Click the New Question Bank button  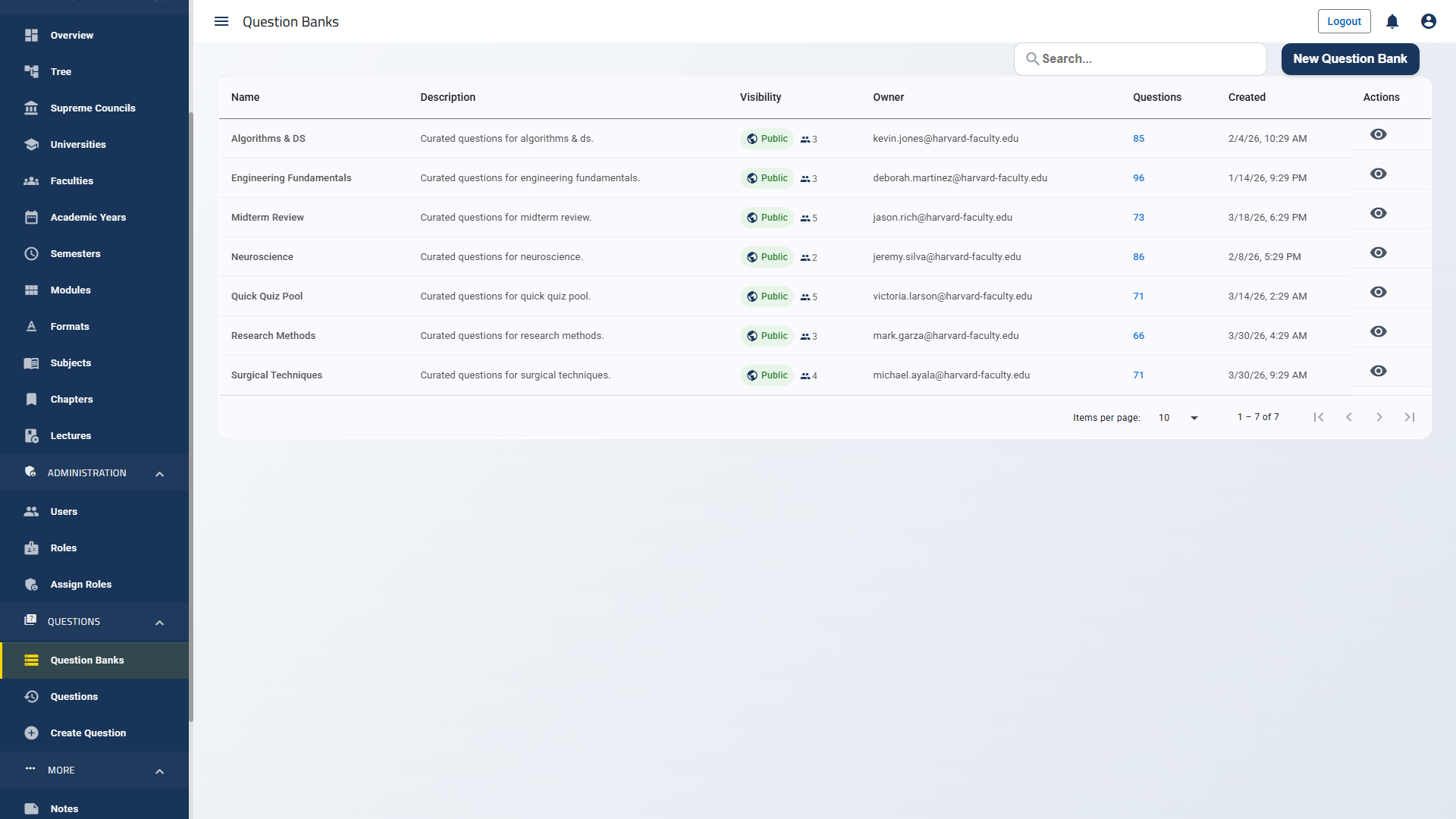[1350, 58]
